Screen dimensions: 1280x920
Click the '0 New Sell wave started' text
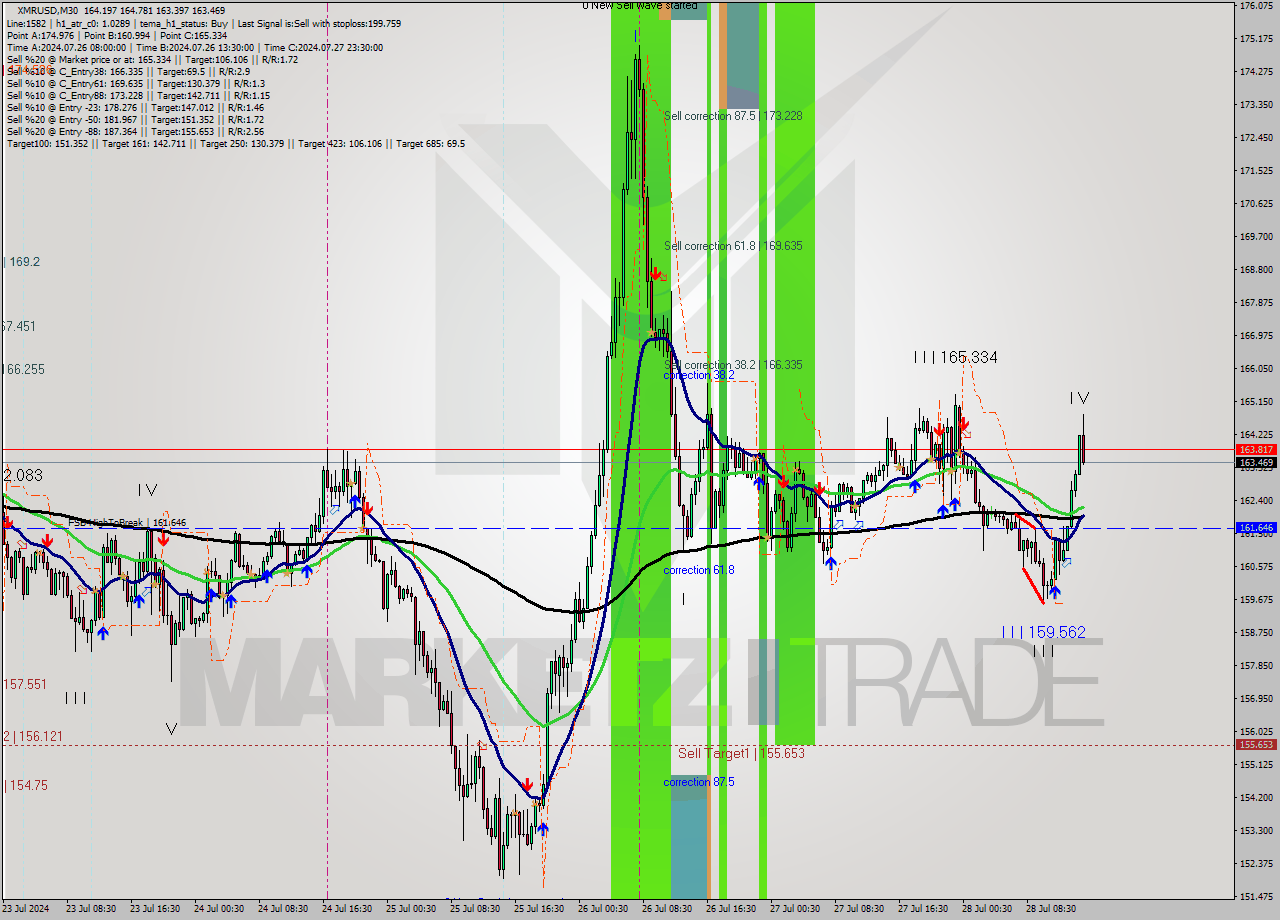point(640,6)
